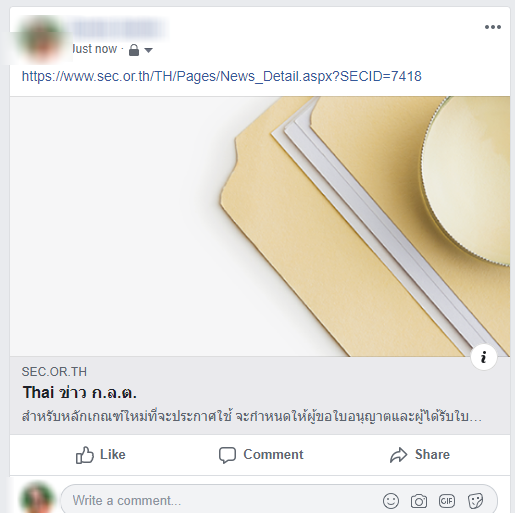Show link info with the i icon
This screenshot has height=513, width=515.
(x=484, y=357)
